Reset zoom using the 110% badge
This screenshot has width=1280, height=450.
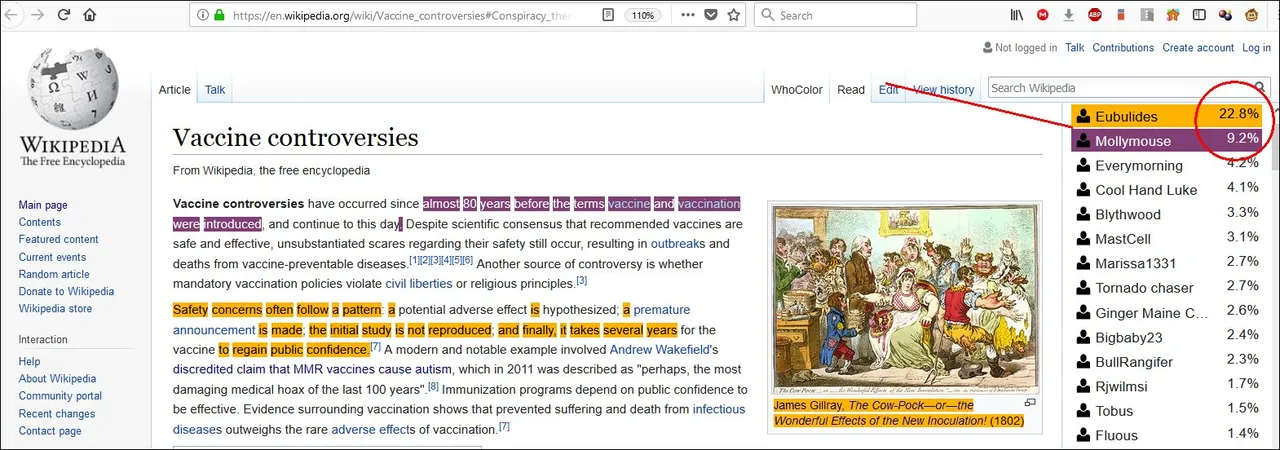pos(643,15)
